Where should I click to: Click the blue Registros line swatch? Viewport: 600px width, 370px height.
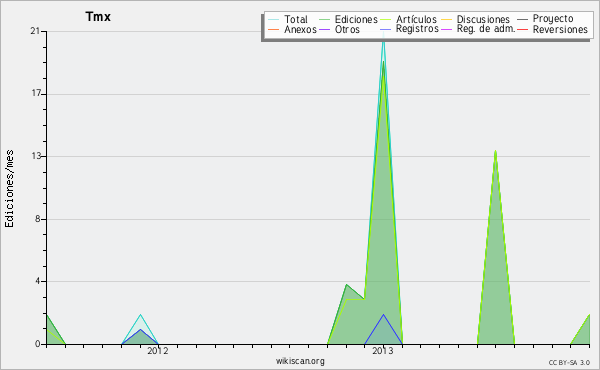click(385, 29)
